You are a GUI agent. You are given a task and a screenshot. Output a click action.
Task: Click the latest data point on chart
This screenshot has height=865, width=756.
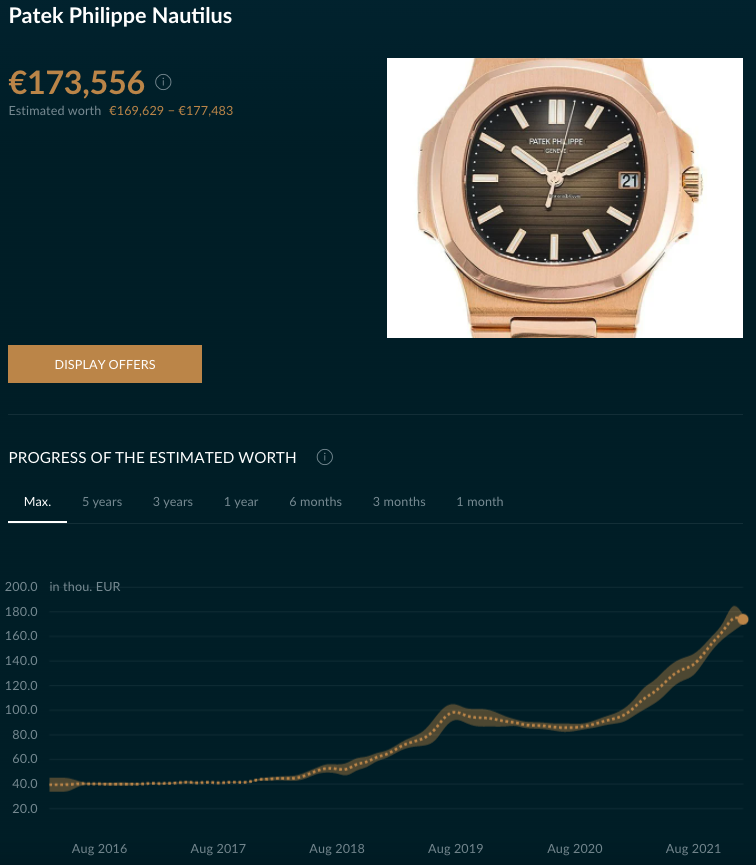click(x=743, y=620)
